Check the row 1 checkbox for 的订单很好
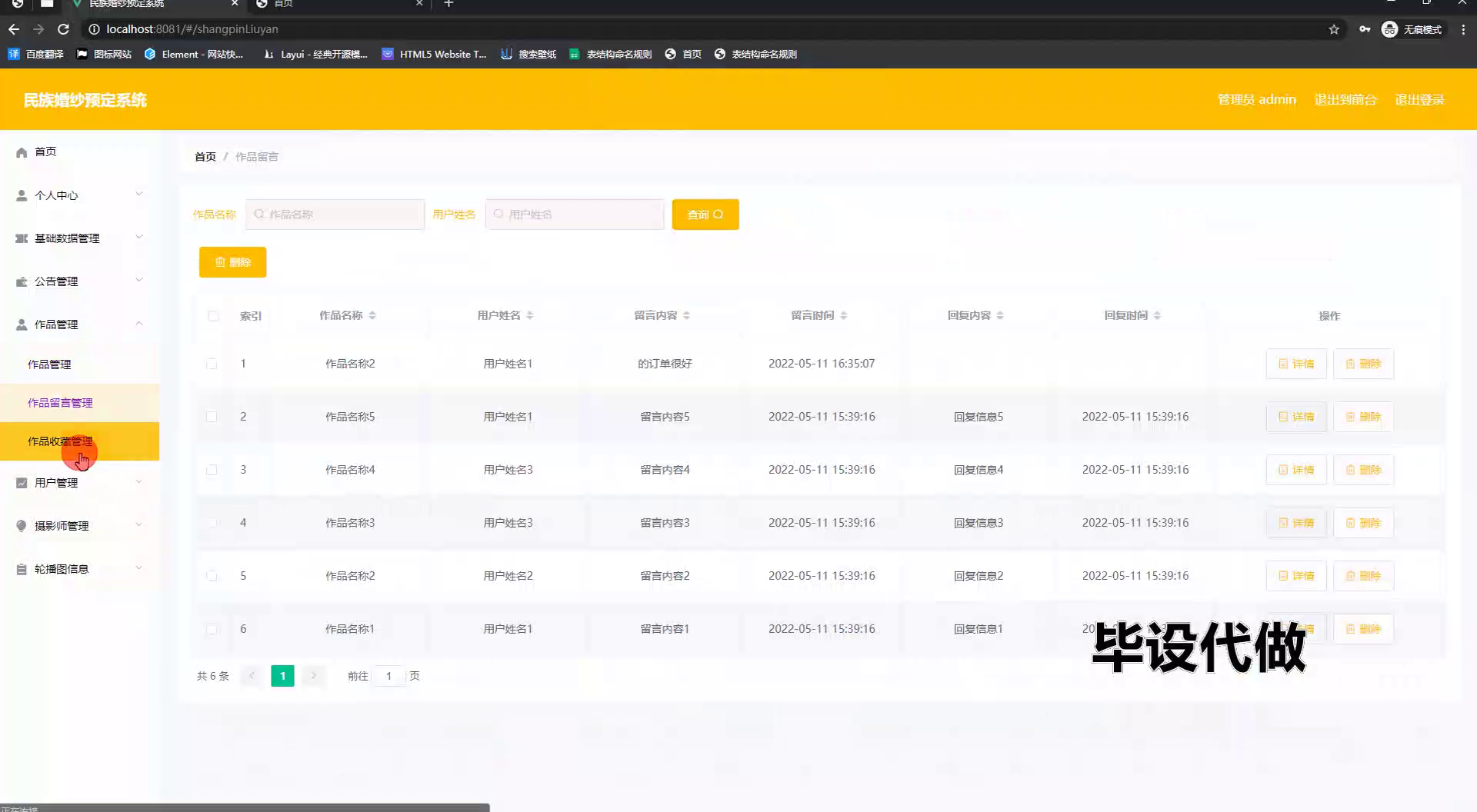The width and height of the screenshot is (1477, 812). click(x=212, y=364)
